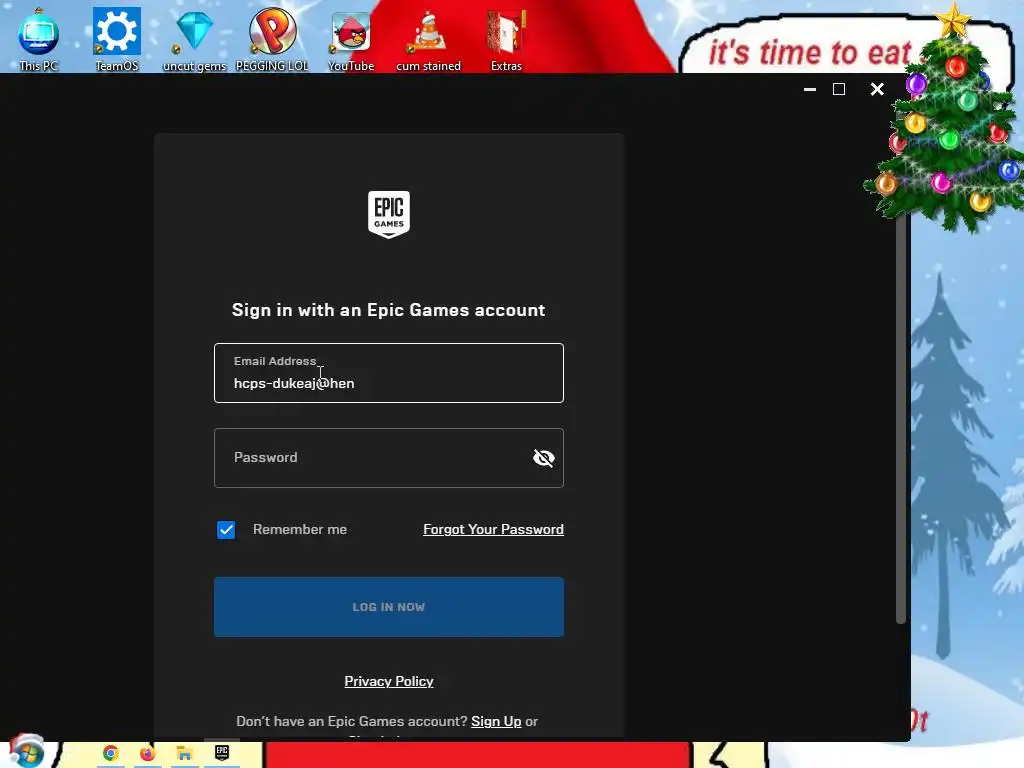
Task: Click the Epic Games taskbar icon
Action: tap(221, 753)
